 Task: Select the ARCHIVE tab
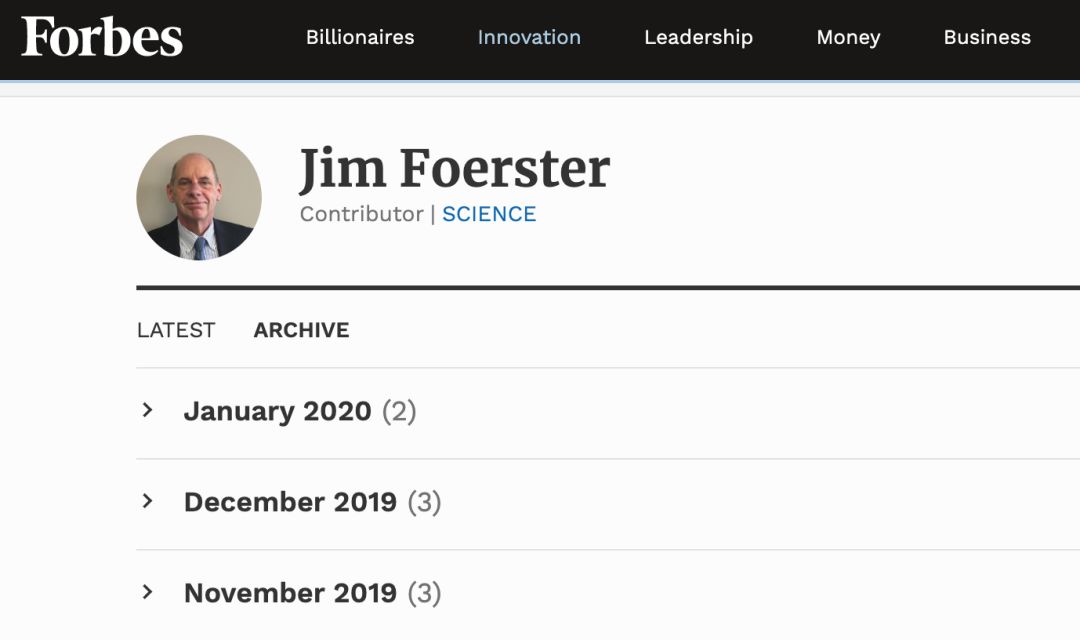[x=301, y=330]
